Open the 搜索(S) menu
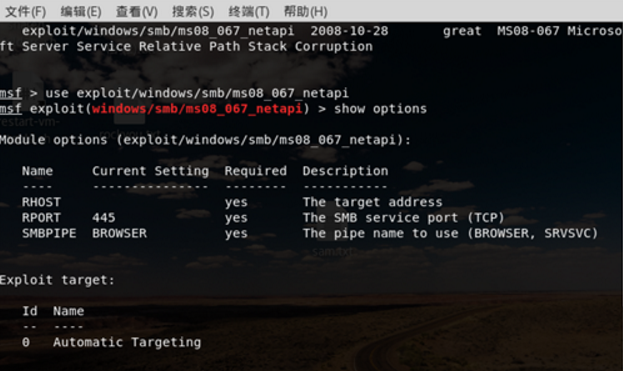Image resolution: width=623 pixels, height=371 pixels. [x=193, y=12]
